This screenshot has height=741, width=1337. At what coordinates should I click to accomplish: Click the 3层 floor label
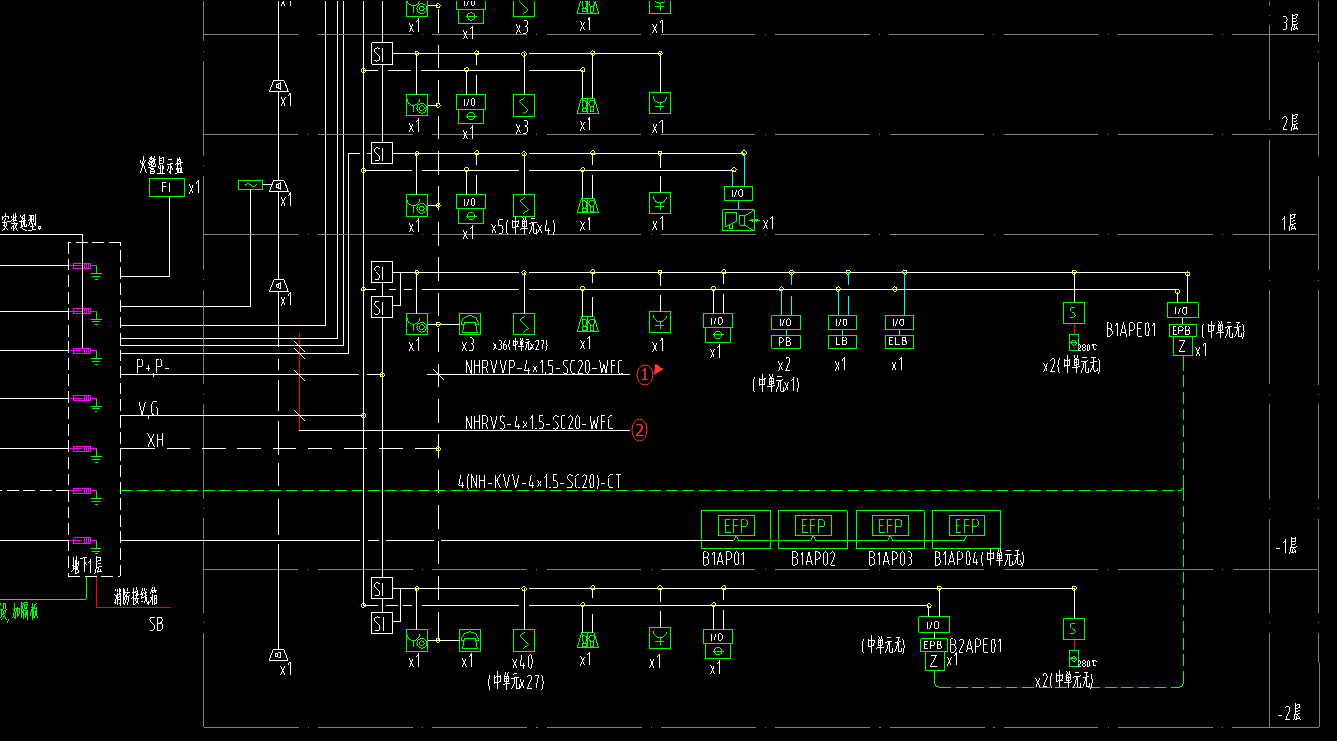click(x=1290, y=22)
